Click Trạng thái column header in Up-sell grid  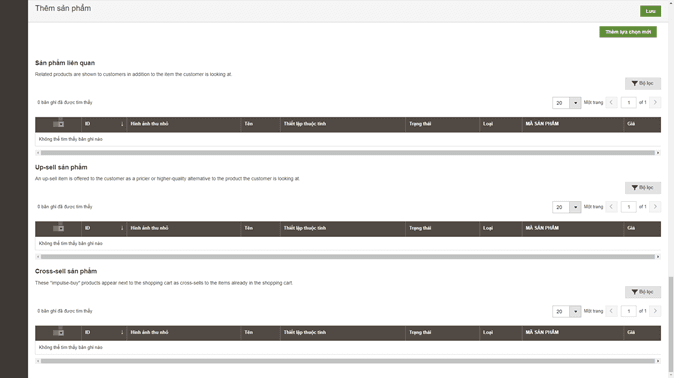442,228
